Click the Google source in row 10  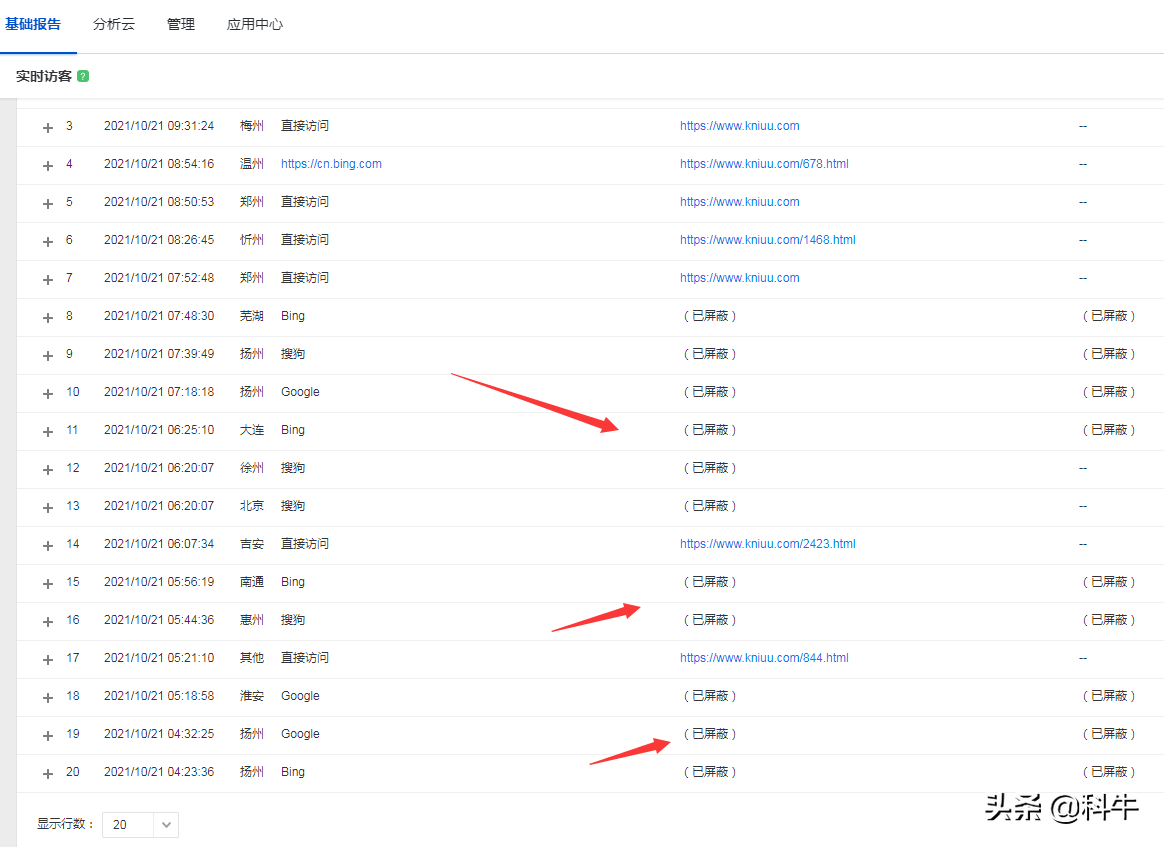[300, 392]
